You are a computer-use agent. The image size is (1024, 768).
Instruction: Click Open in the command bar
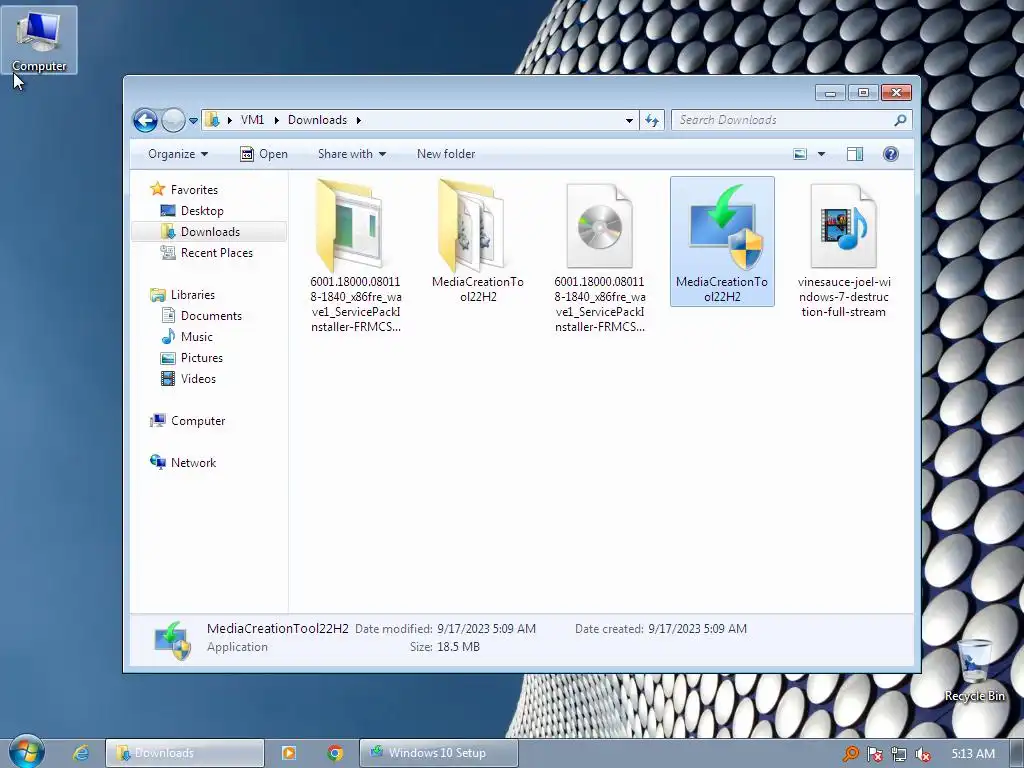pyautogui.click(x=264, y=154)
